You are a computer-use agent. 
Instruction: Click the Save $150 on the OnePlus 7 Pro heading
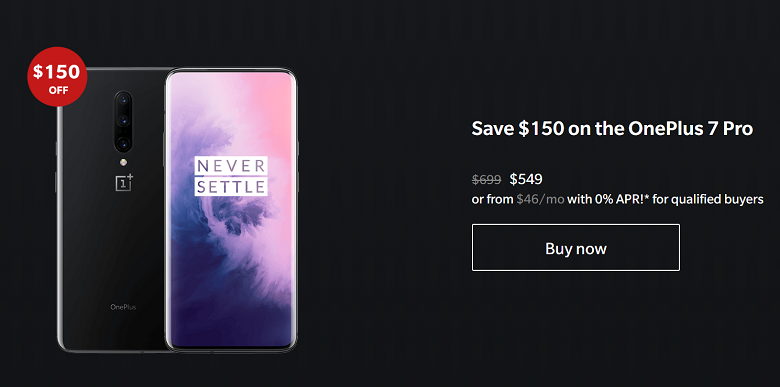pos(612,129)
